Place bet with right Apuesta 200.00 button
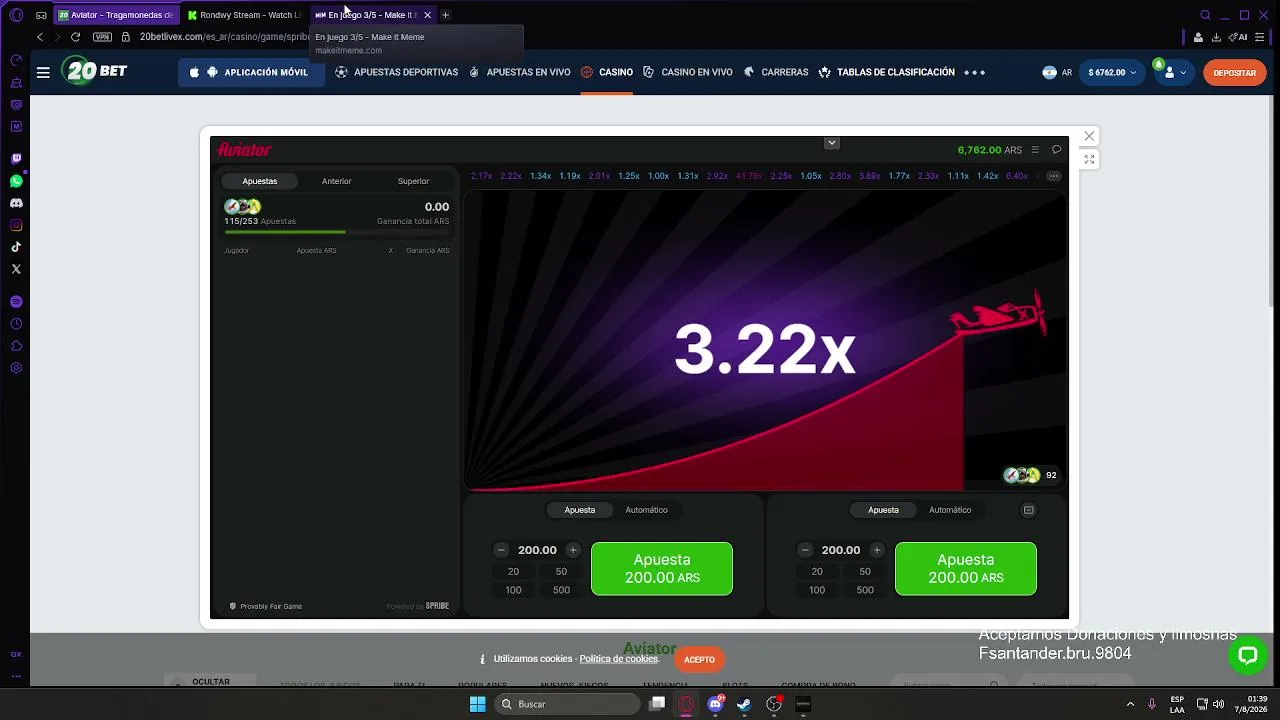1280x720 pixels. coord(966,569)
